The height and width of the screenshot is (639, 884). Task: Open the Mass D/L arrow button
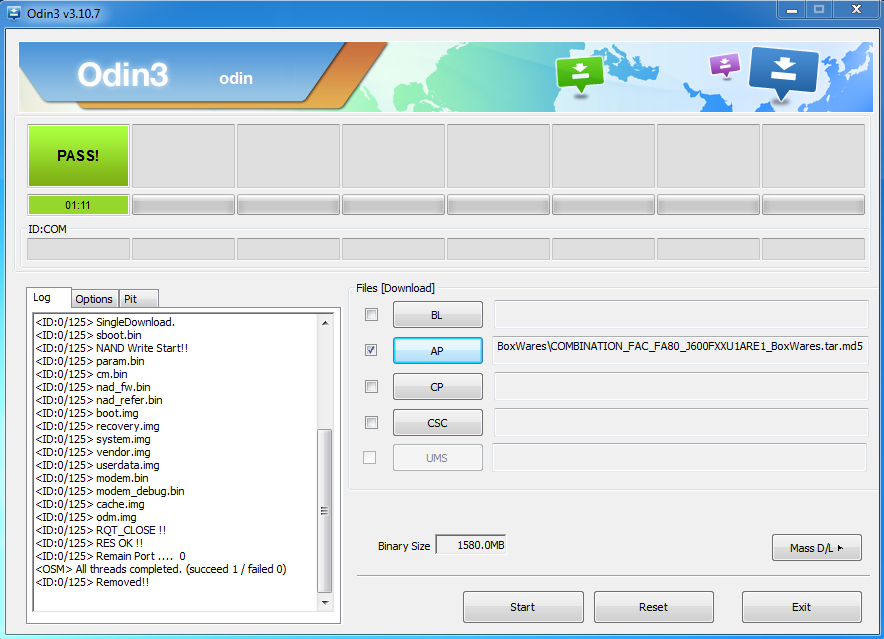[x=816, y=548]
